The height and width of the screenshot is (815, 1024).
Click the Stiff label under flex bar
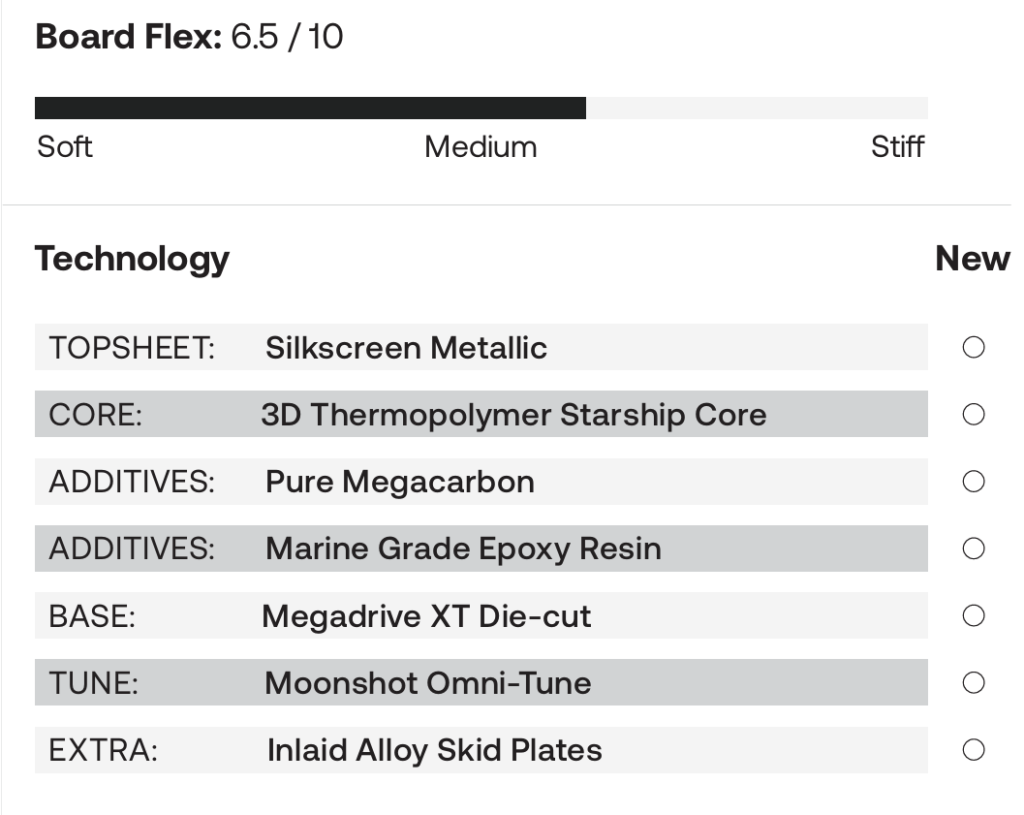coord(897,148)
